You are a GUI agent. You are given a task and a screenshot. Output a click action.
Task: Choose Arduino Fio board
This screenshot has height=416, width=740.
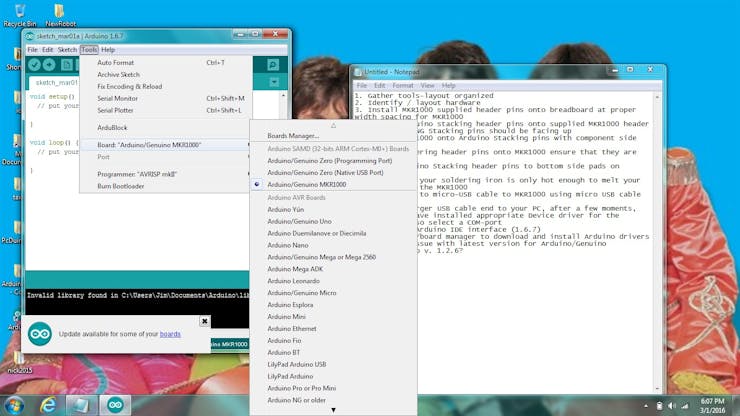[x=333, y=340]
